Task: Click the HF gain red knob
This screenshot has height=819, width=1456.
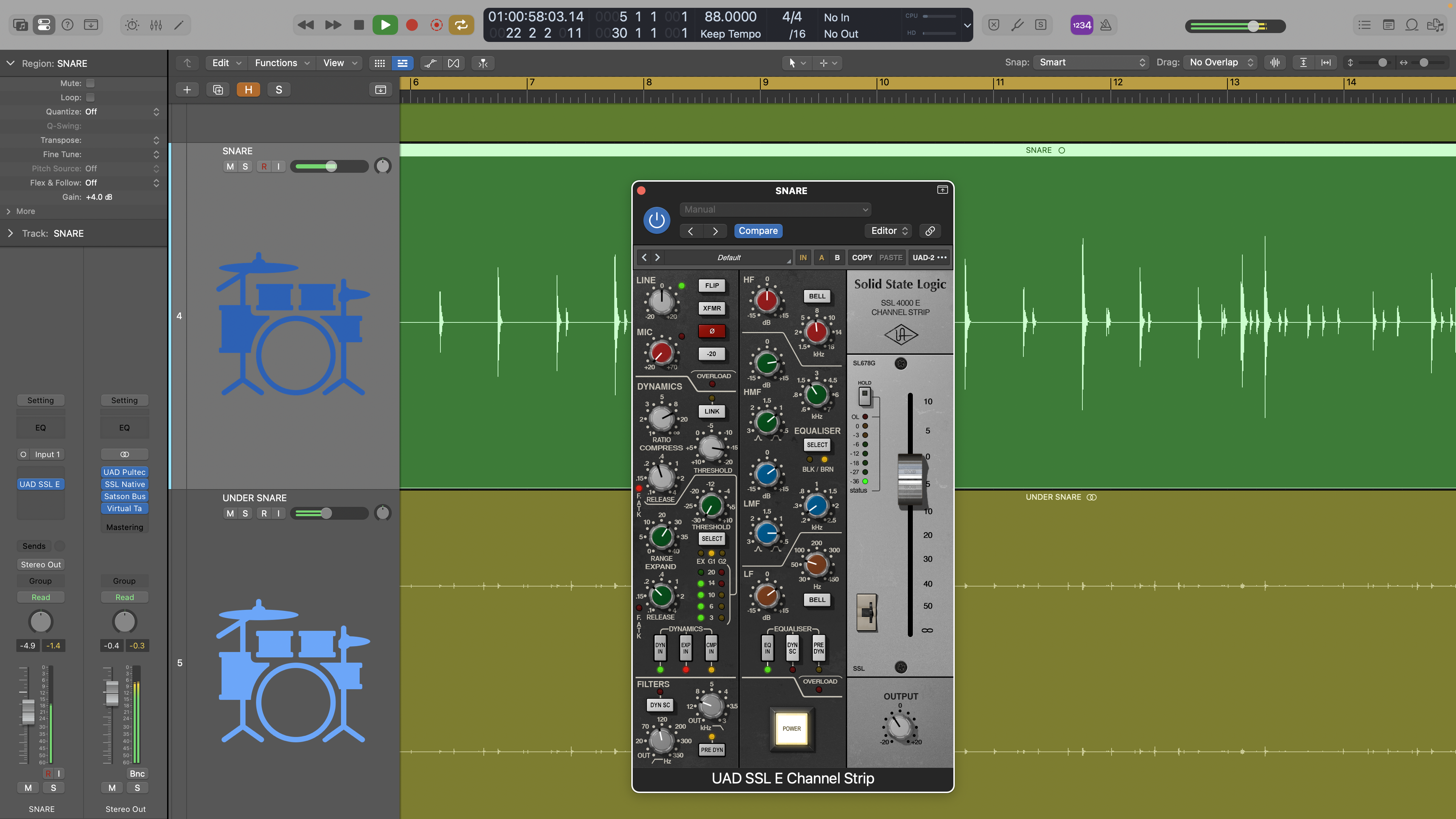Action: [x=767, y=301]
